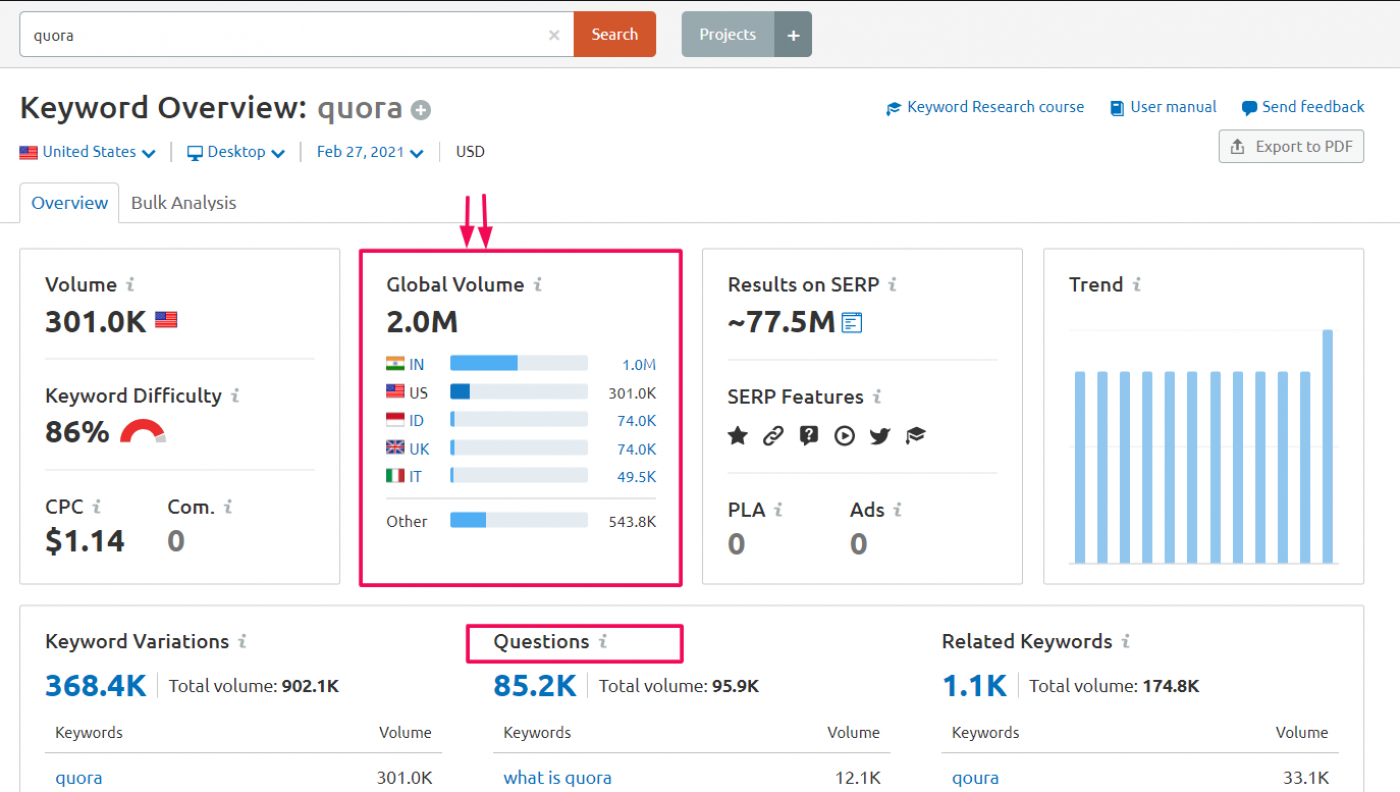Open the Feb 27, 2021 date dropdown
This screenshot has width=1400, height=792.
pyautogui.click(x=370, y=152)
